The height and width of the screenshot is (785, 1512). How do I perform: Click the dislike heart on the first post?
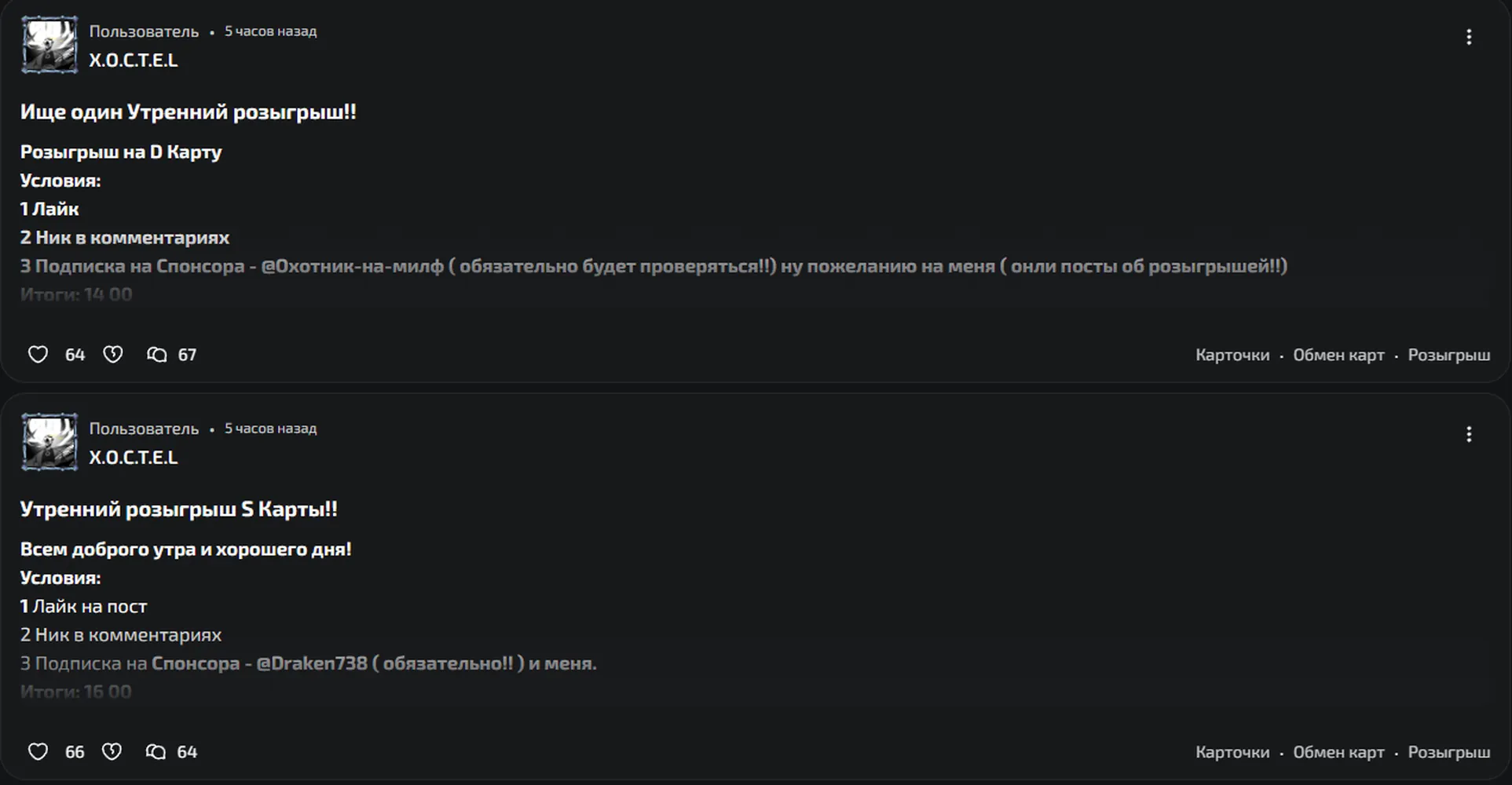113,355
